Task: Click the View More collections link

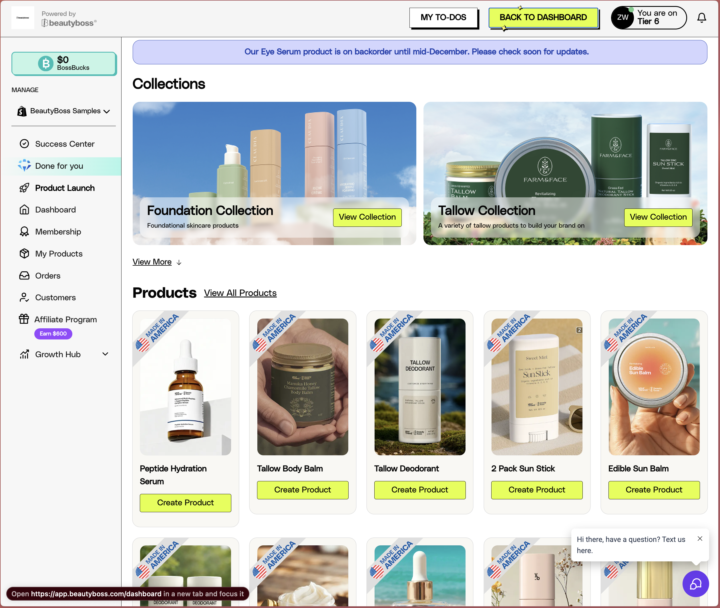Action: [x=152, y=262]
